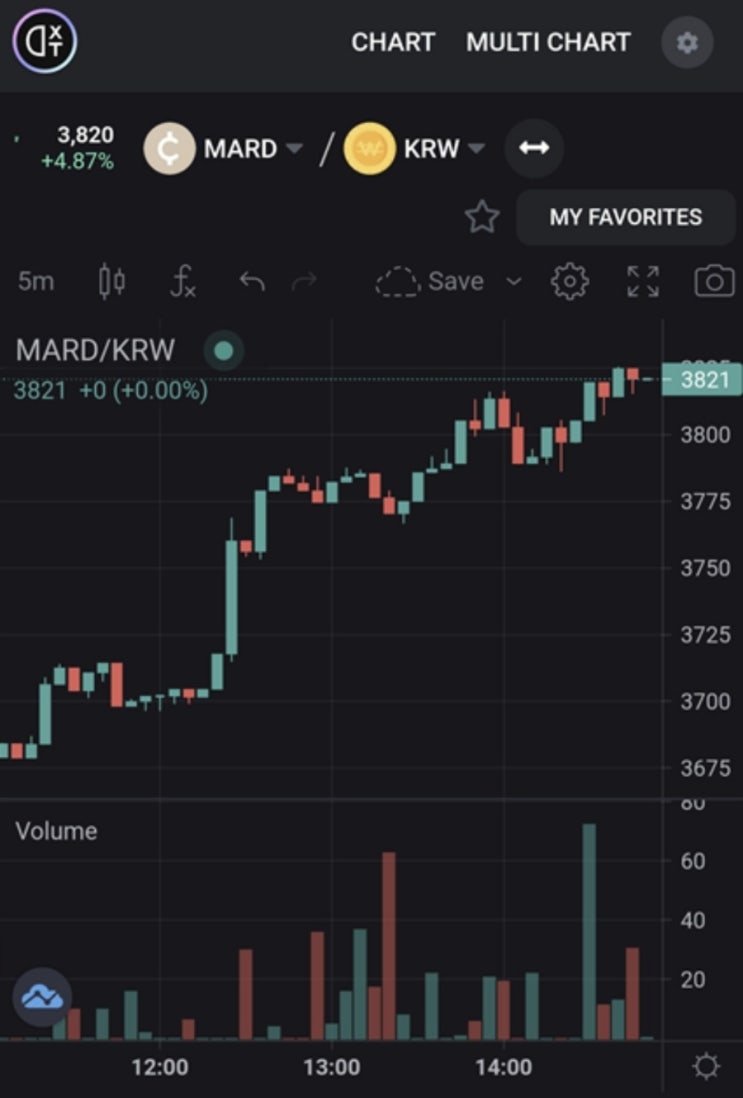Screen dimensions: 743x1098
Task: Toggle the favorite star for MARD/KRW
Action: point(482,216)
